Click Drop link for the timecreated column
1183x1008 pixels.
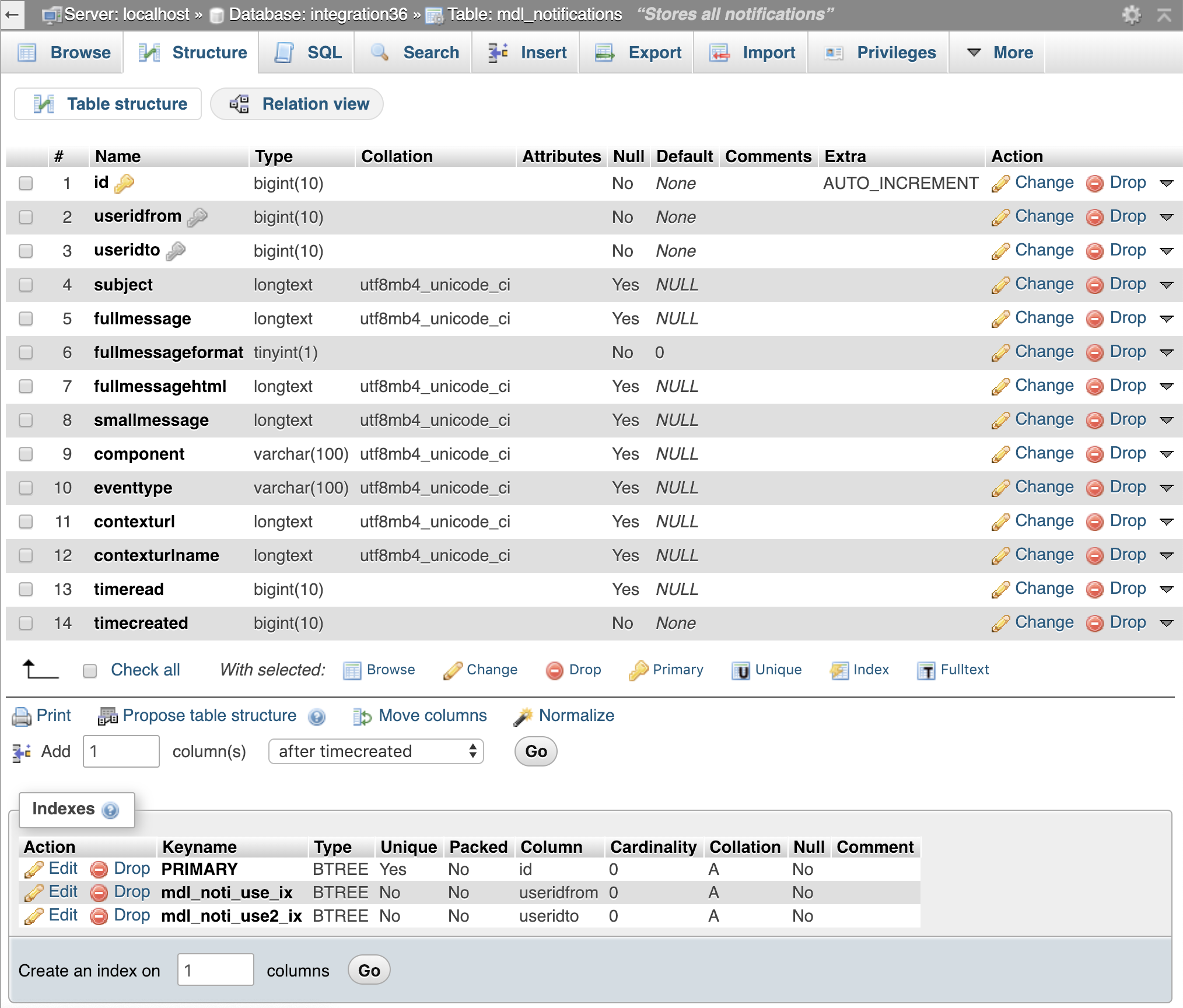[1128, 622]
